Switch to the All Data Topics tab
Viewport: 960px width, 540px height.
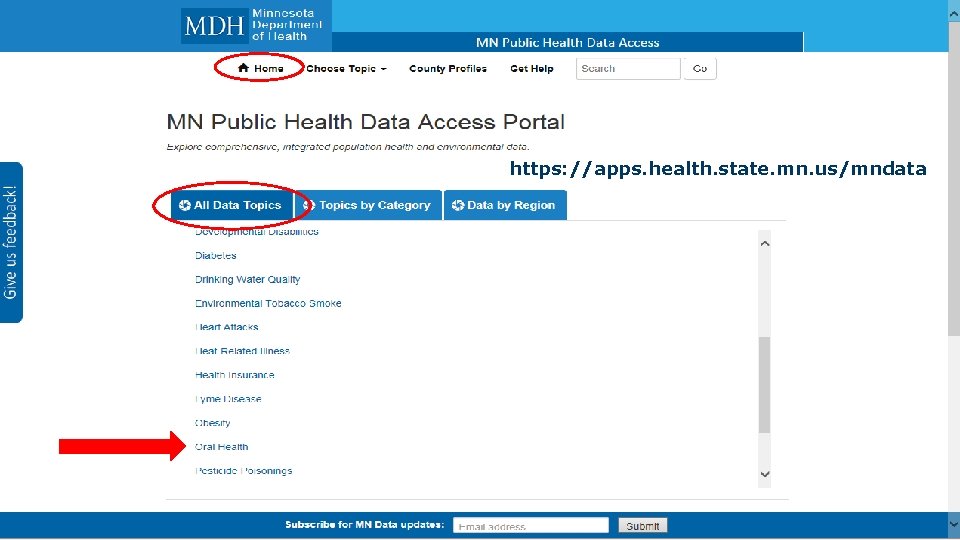pos(231,205)
